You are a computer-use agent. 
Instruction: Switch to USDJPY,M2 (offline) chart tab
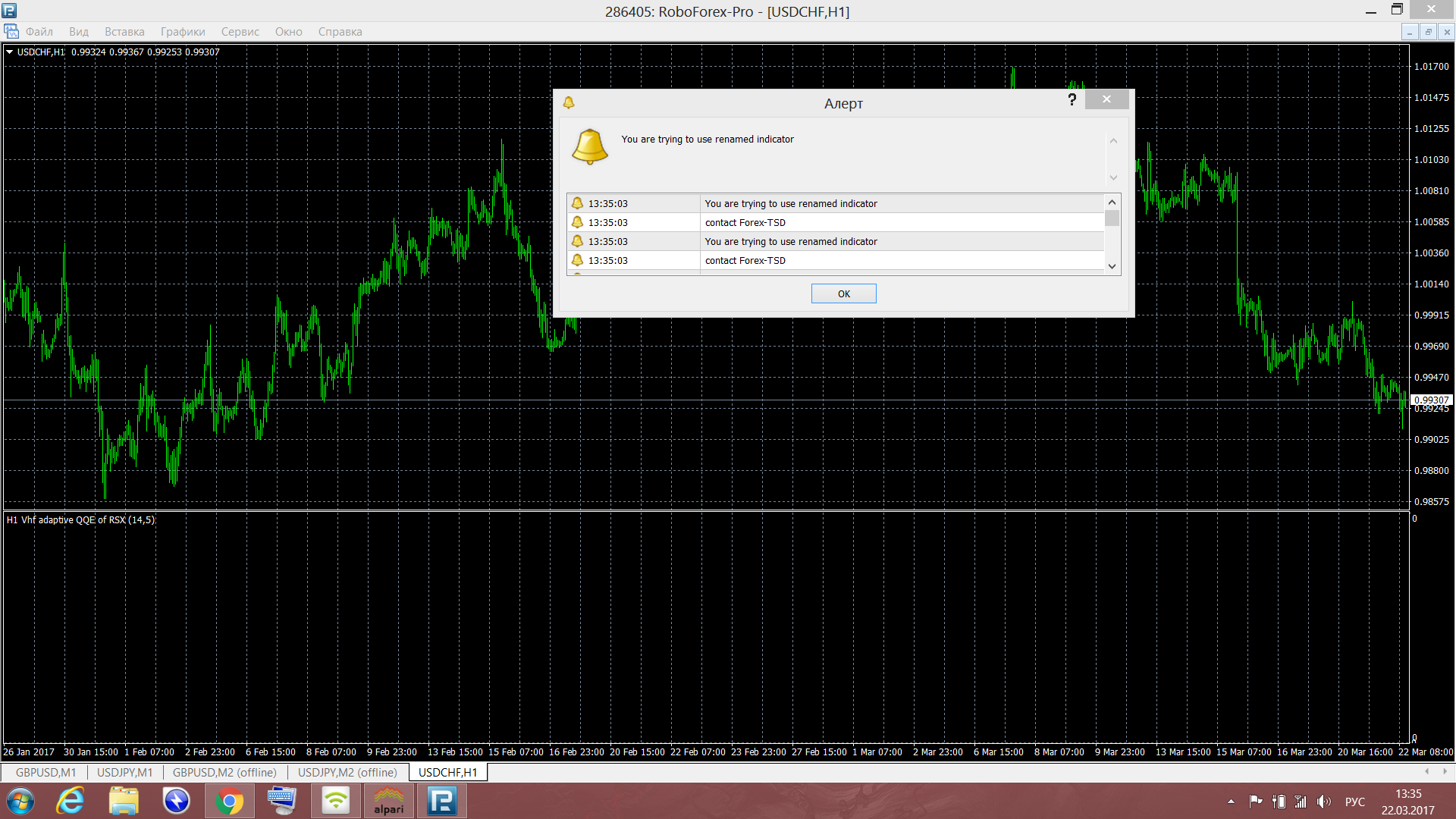347,772
